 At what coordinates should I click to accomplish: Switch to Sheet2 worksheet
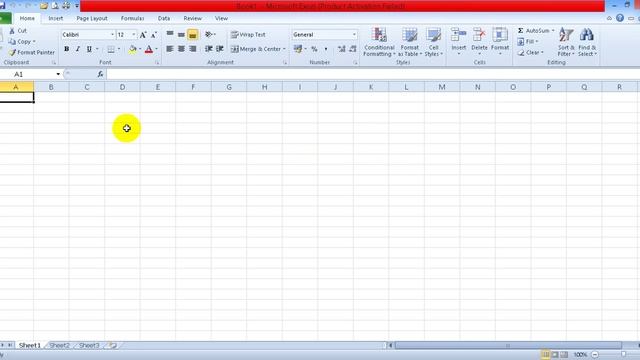click(60, 345)
